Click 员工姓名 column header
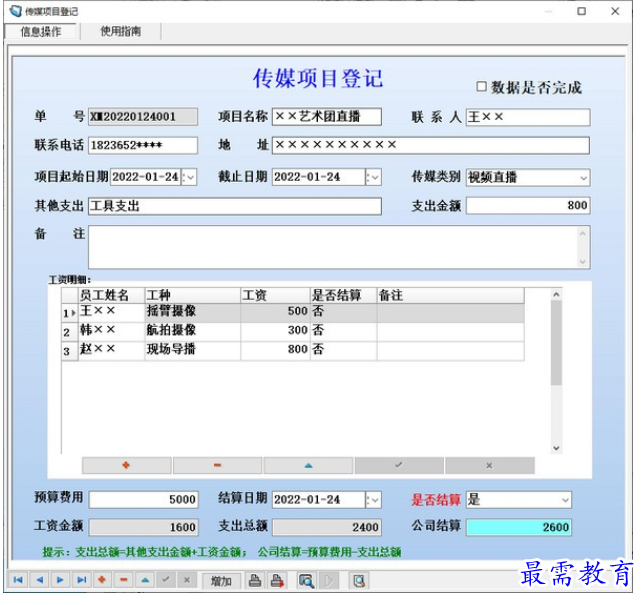Viewport: 642px width, 605px height. coord(111,295)
